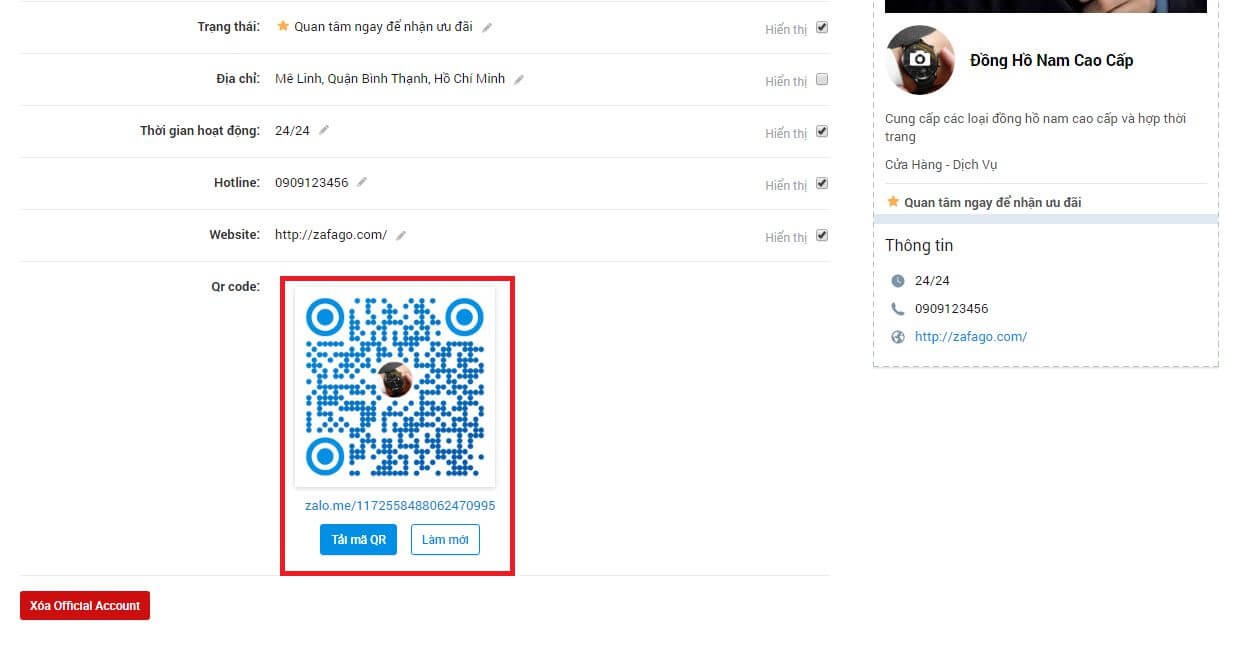Click the hotline value 0909123456 in form
Image resolution: width=1248 pixels, height=645 pixels.
pos(312,183)
